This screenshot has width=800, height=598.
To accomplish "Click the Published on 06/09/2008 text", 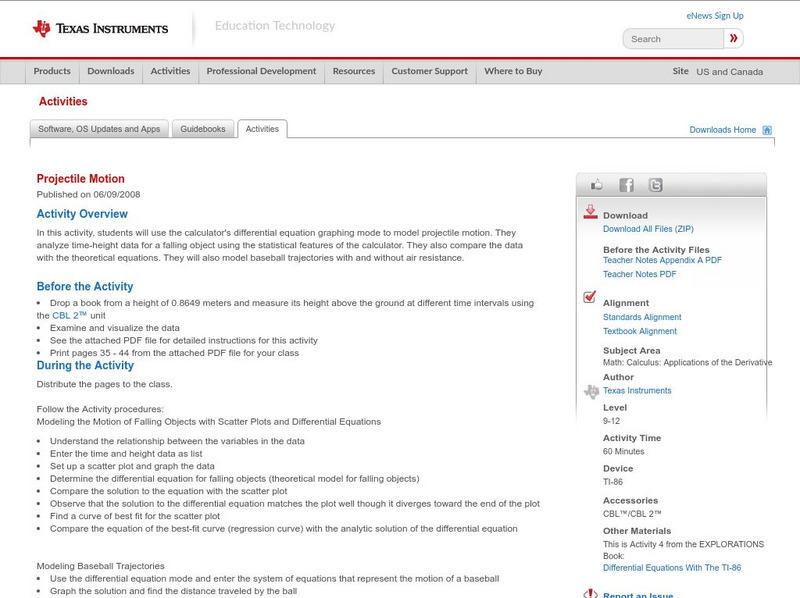I will pos(88,194).
